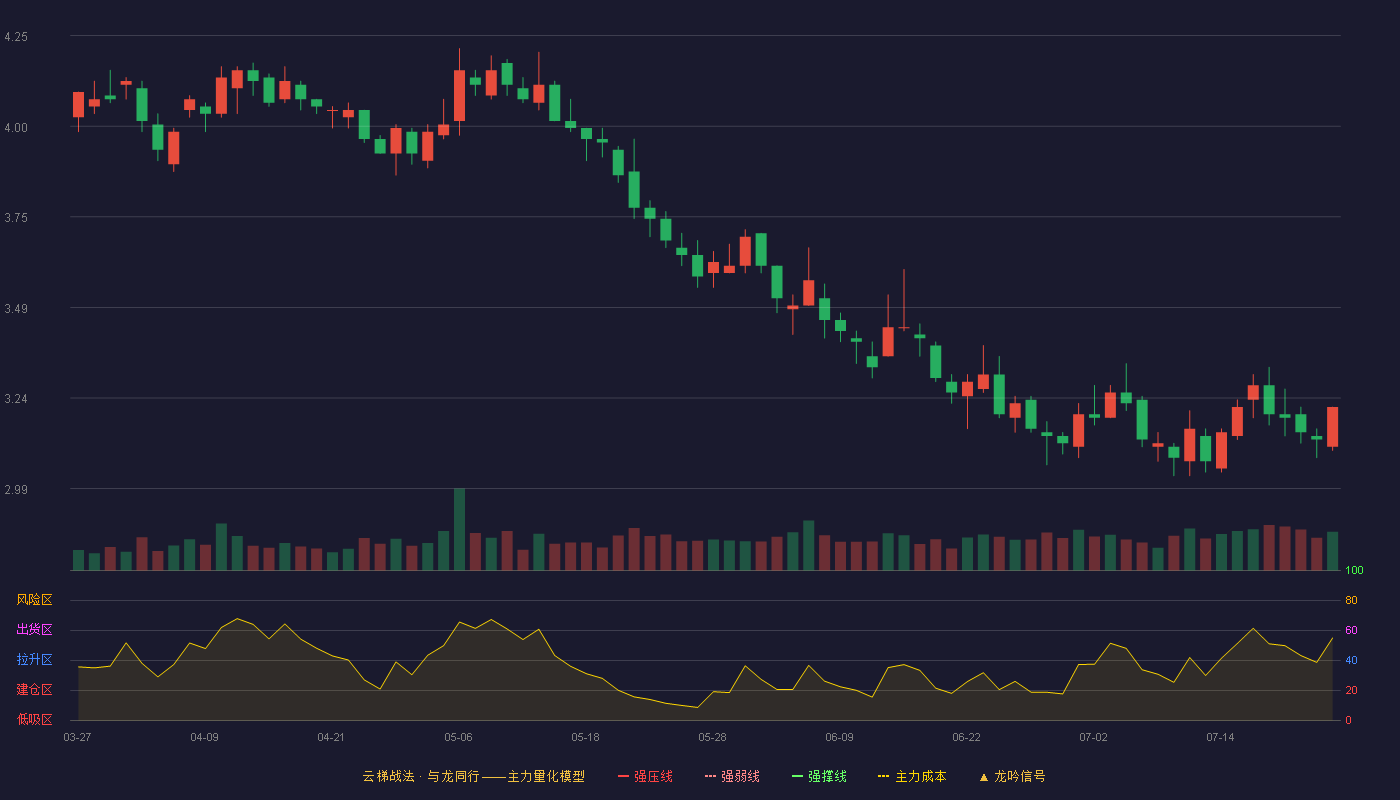Image resolution: width=1400 pixels, height=800 pixels.
Task: Click the 06-09 date label
Action: 839,737
